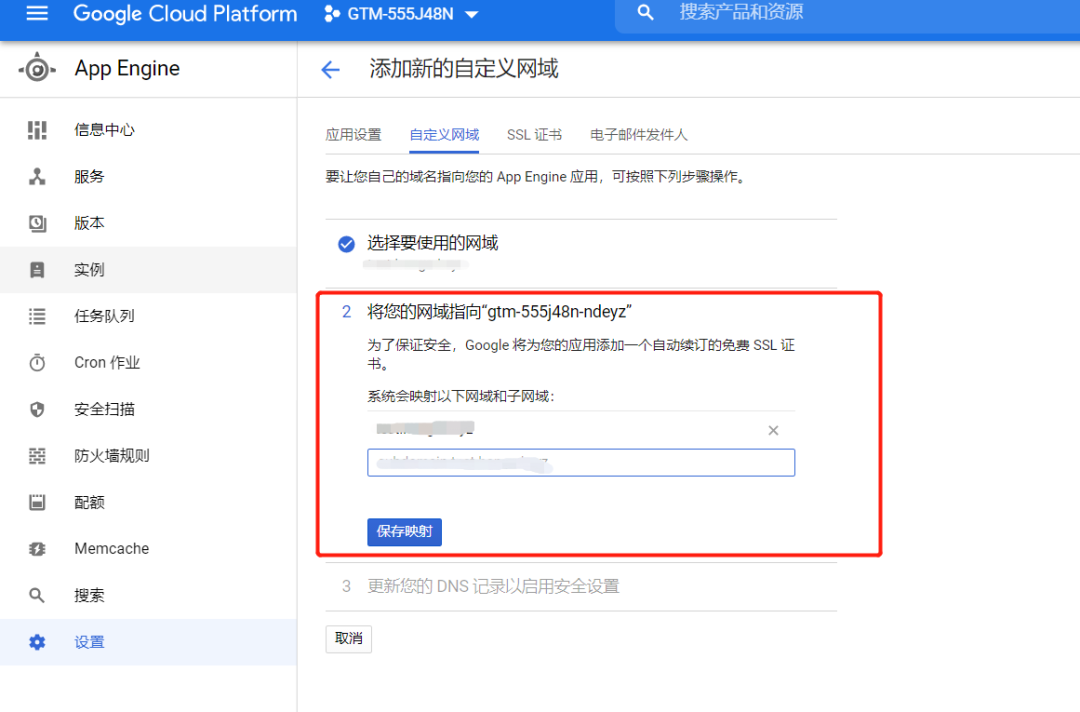Click the 配额 quota icon
The width and height of the screenshot is (1080, 712).
point(37,502)
